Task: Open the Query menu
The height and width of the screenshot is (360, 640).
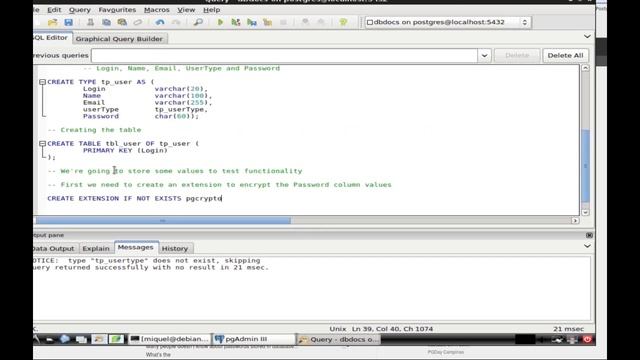Action: (80, 10)
